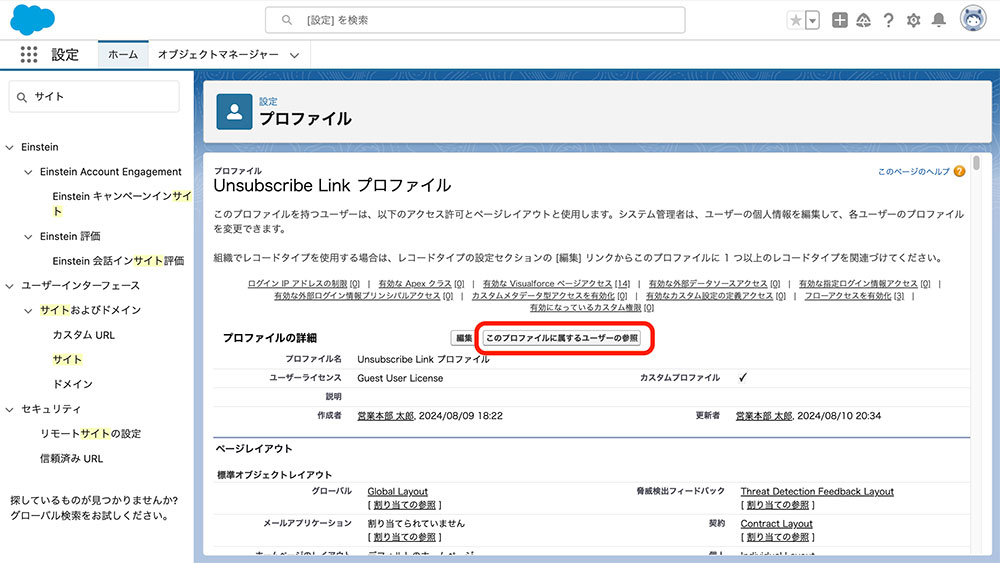Collapse the Einstein 評価 node
1000x563 pixels.
click(28, 237)
